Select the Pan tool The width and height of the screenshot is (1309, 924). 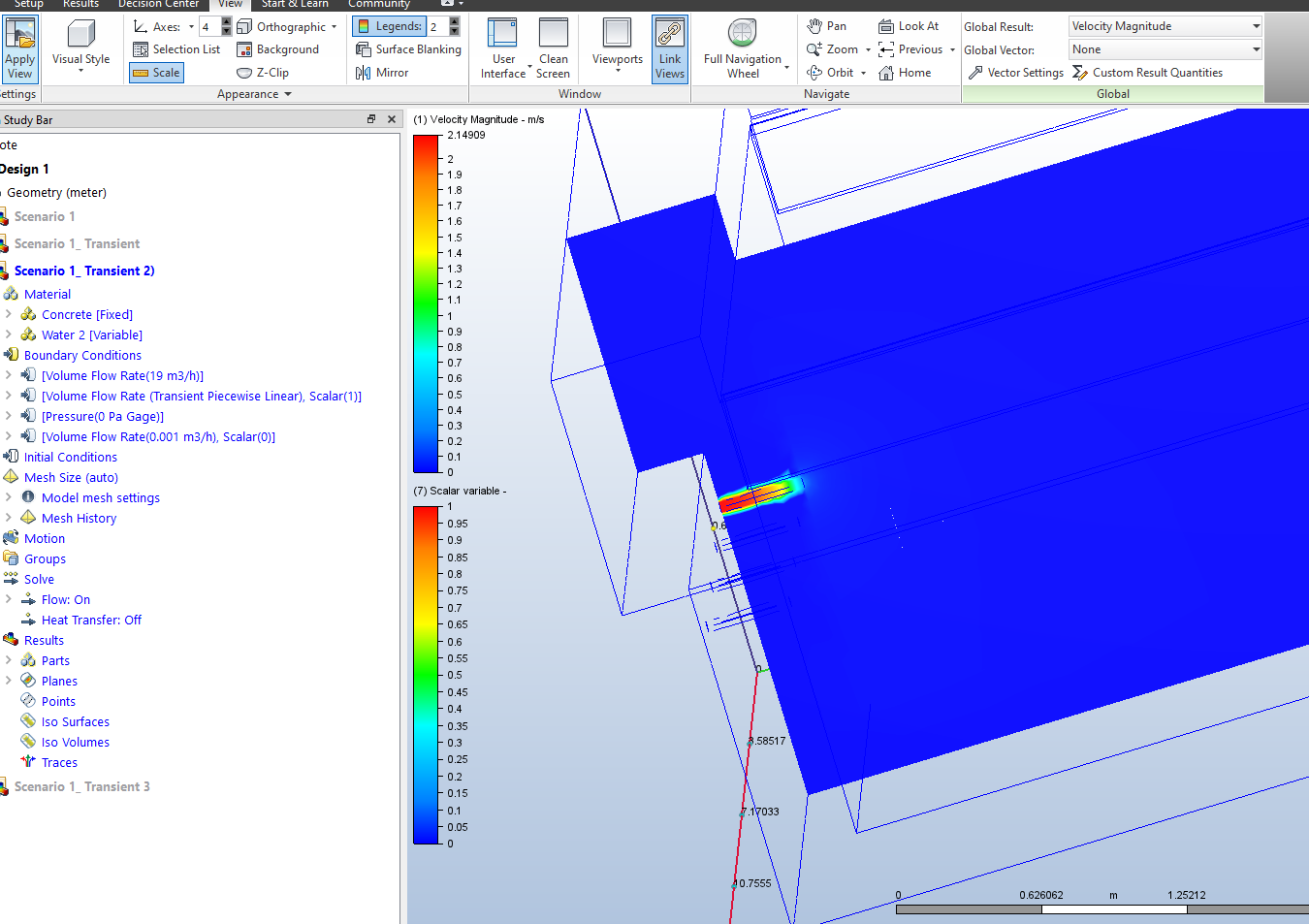pos(827,26)
